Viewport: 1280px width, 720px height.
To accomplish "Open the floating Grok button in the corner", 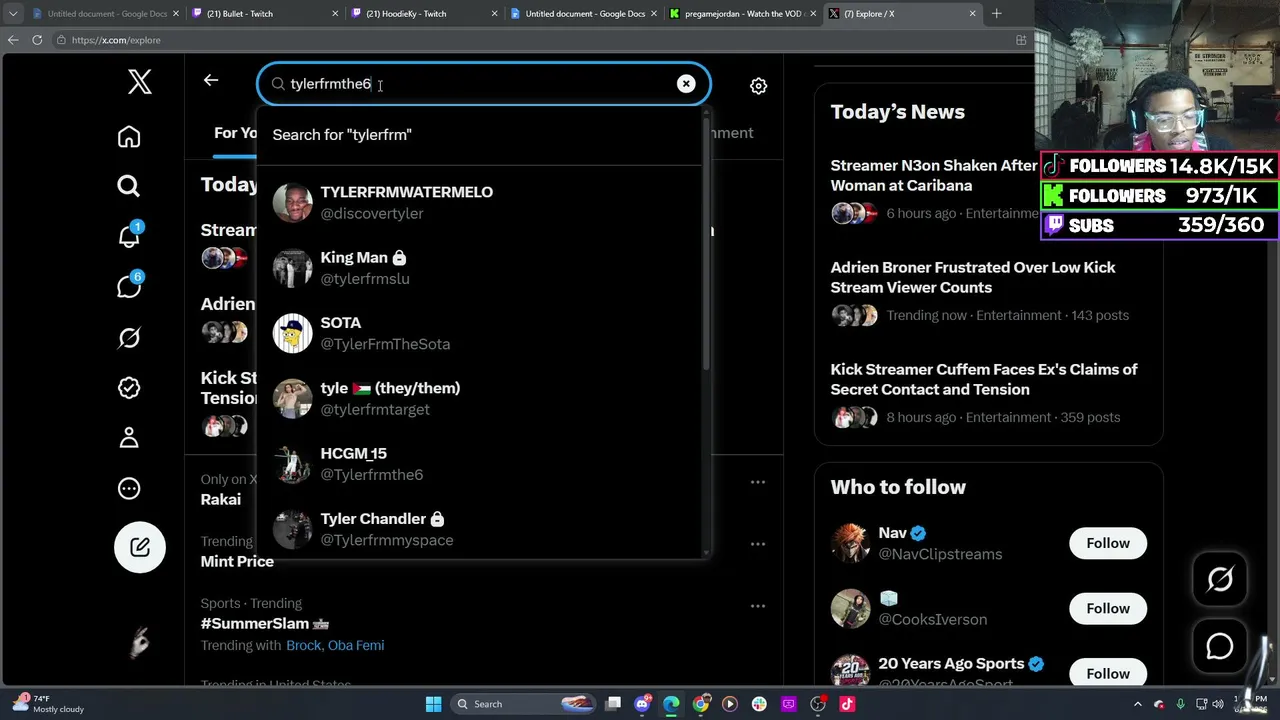I will click(1220, 579).
